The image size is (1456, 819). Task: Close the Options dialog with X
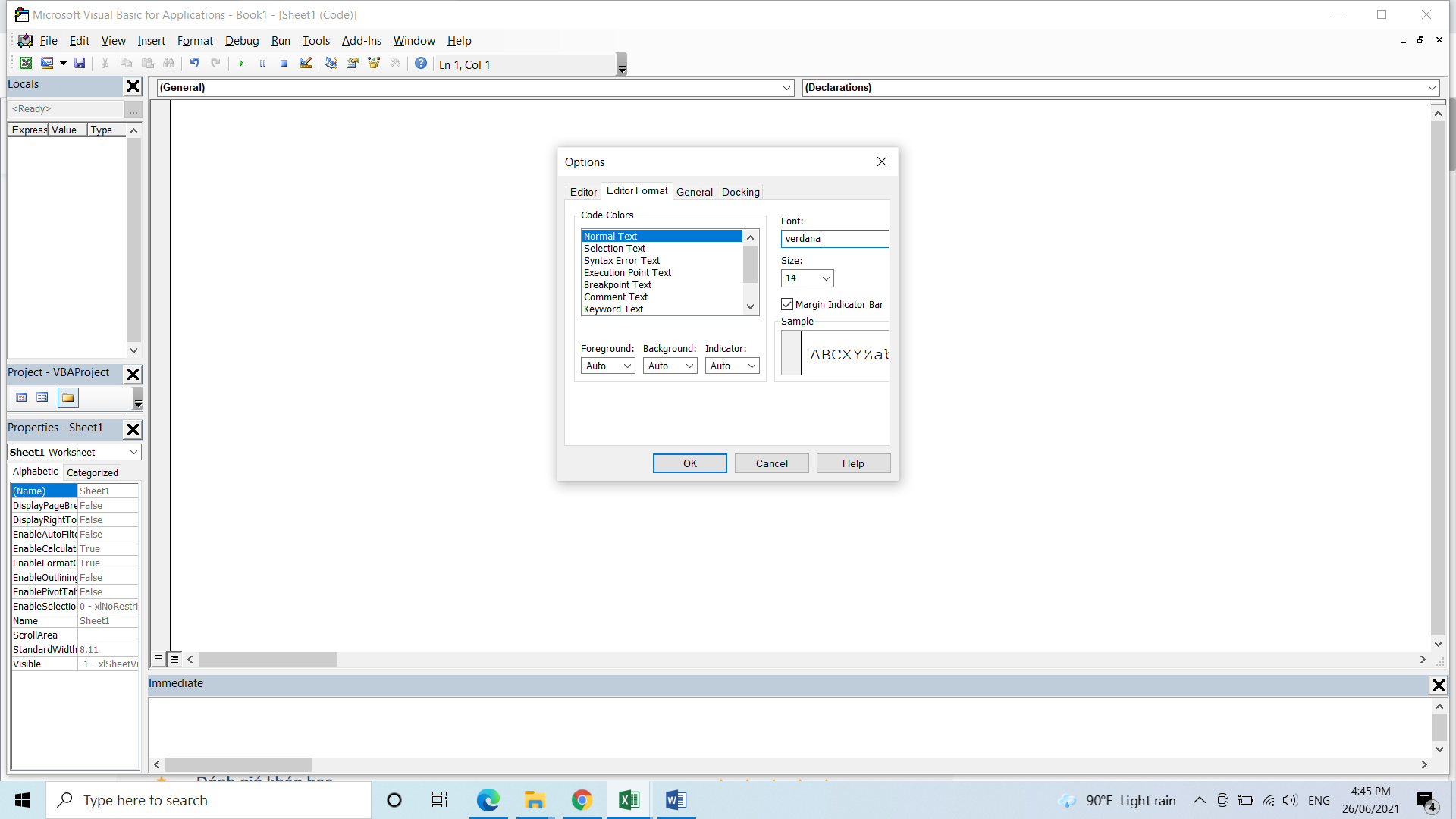click(x=882, y=162)
